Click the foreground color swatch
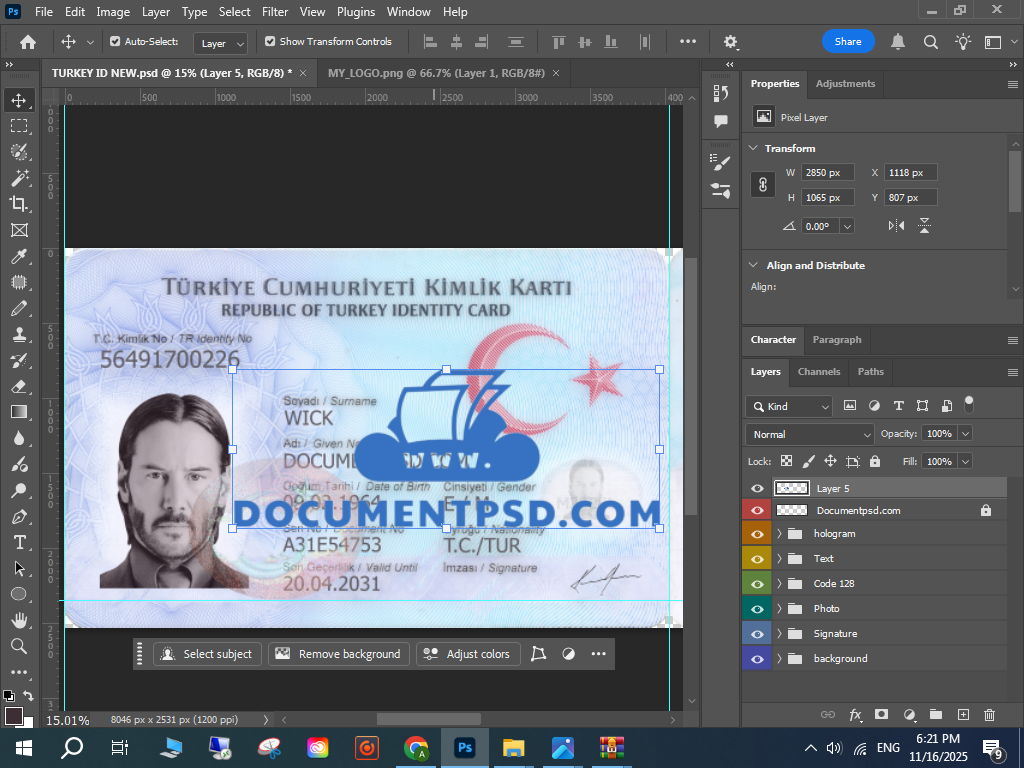 14,715
